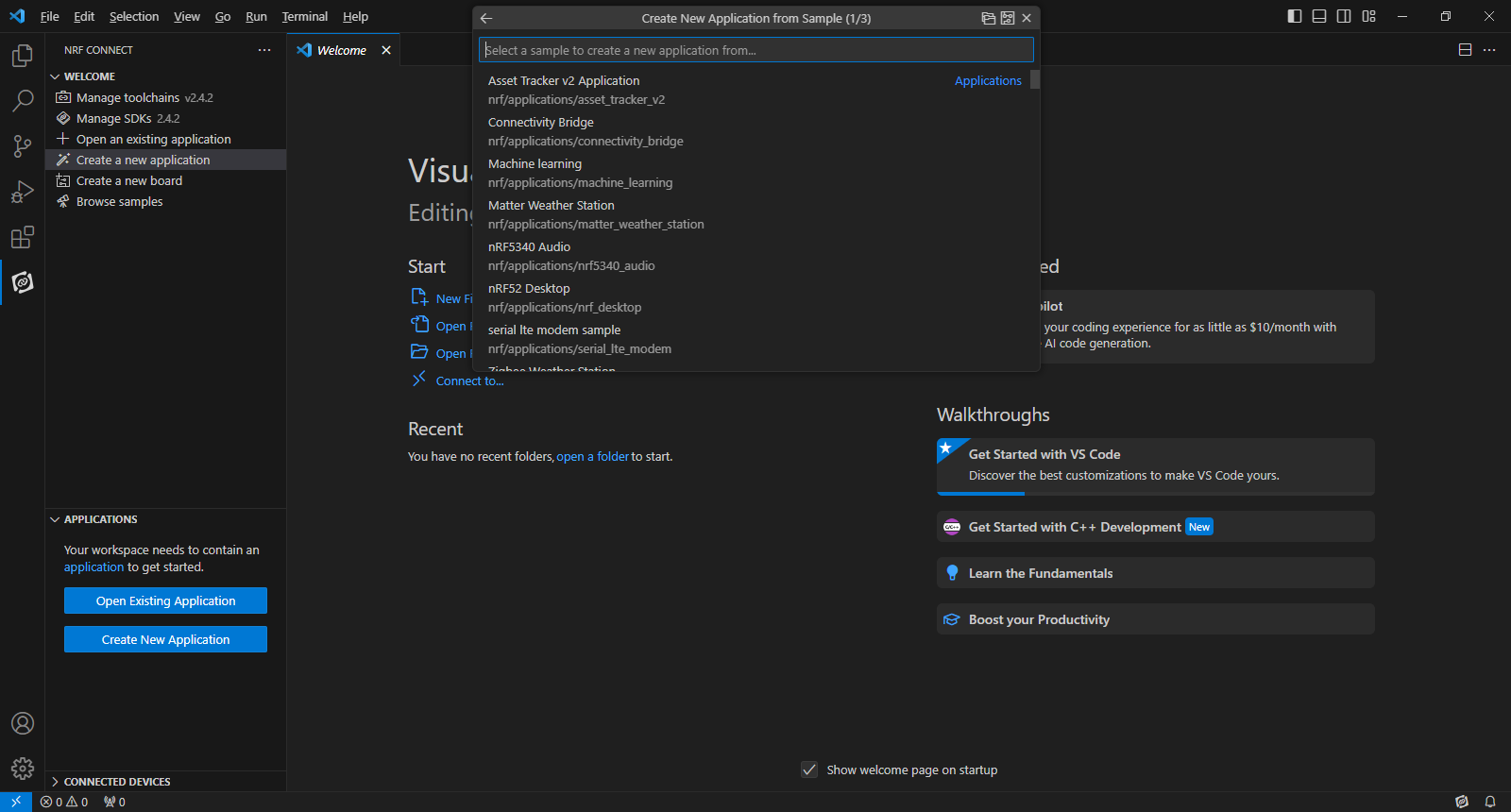
Task: Open the Manage gear icon
Action: coord(22,769)
